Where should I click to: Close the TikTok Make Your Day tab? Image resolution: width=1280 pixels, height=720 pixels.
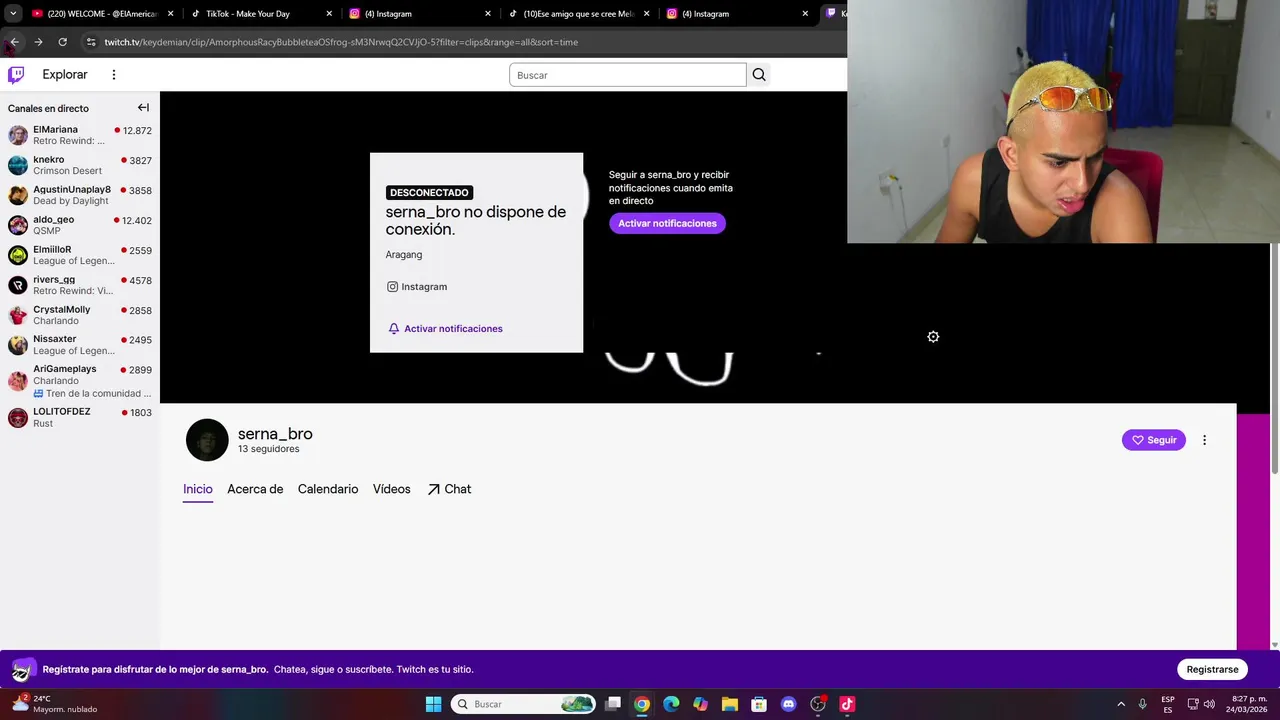(329, 14)
